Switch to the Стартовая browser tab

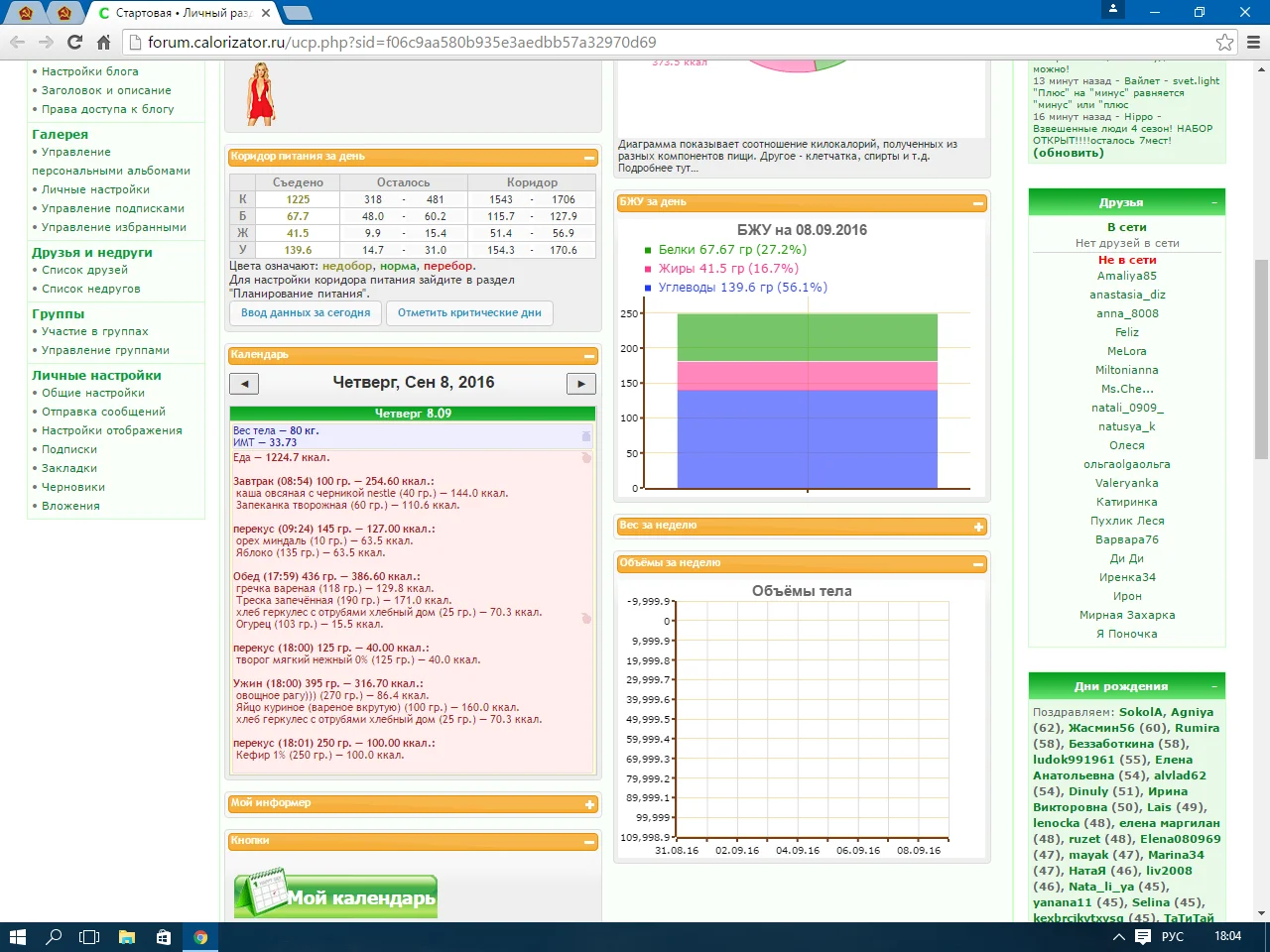pyautogui.click(x=184, y=13)
